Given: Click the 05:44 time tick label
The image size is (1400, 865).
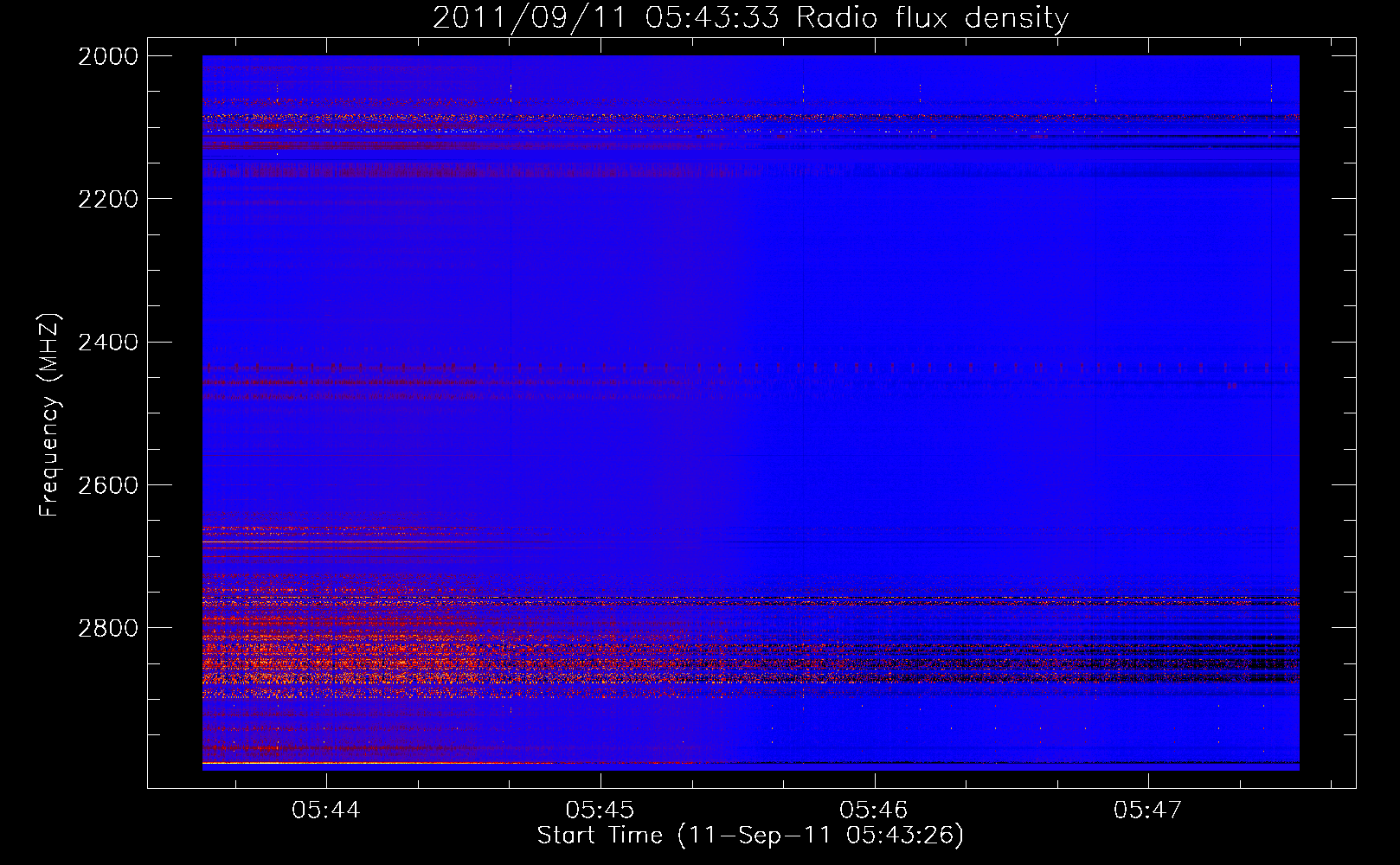Looking at the screenshot, I should 325,811.
